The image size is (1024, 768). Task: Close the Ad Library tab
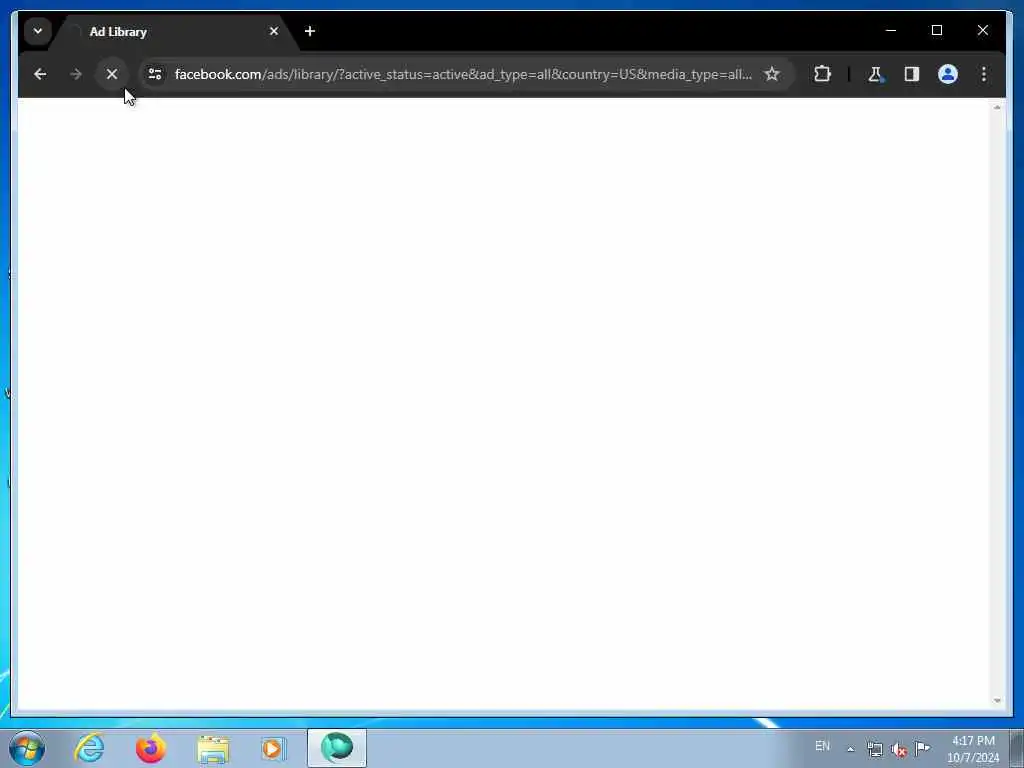274,31
